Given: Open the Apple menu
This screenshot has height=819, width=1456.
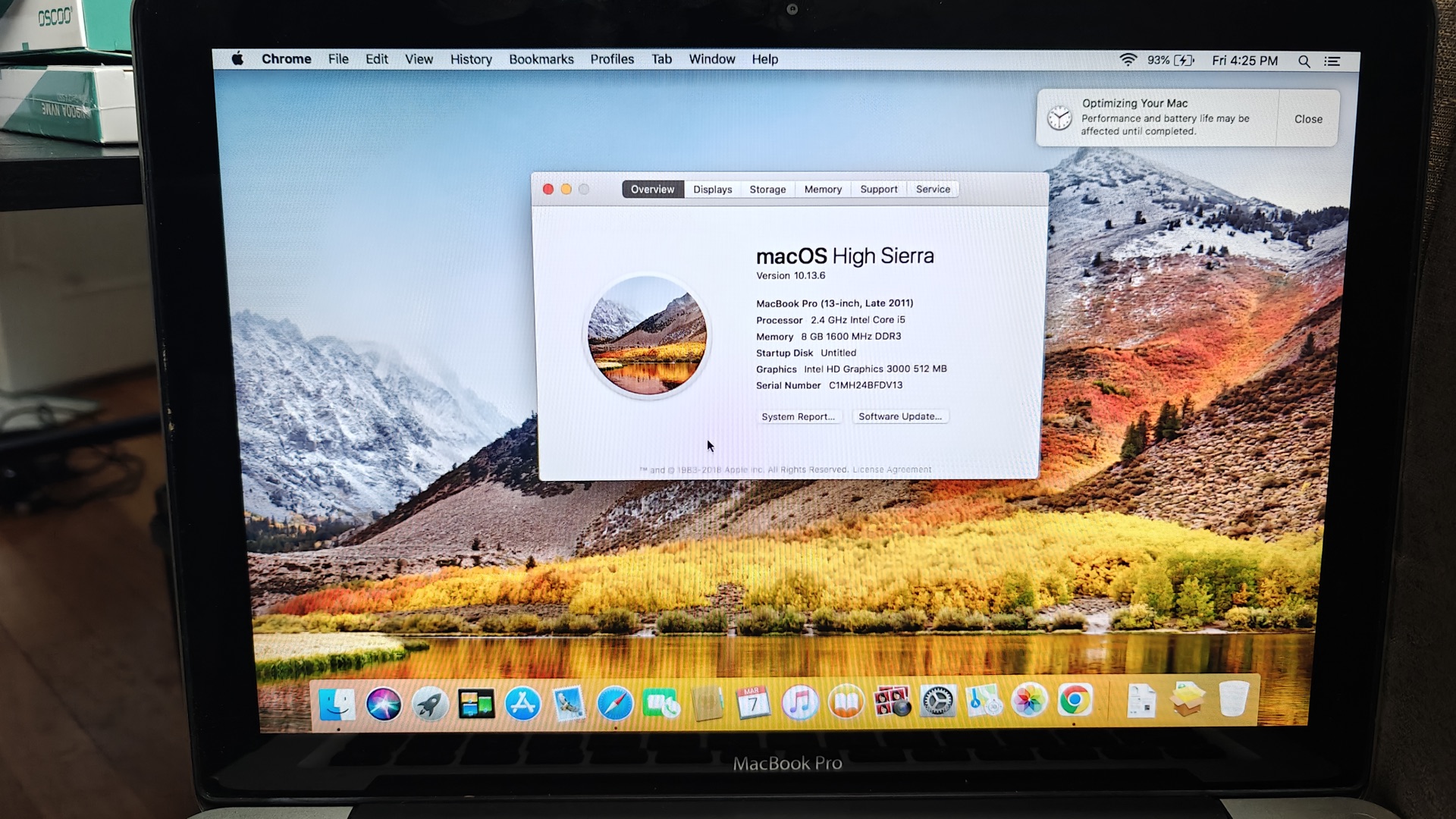Looking at the screenshot, I should (237, 58).
